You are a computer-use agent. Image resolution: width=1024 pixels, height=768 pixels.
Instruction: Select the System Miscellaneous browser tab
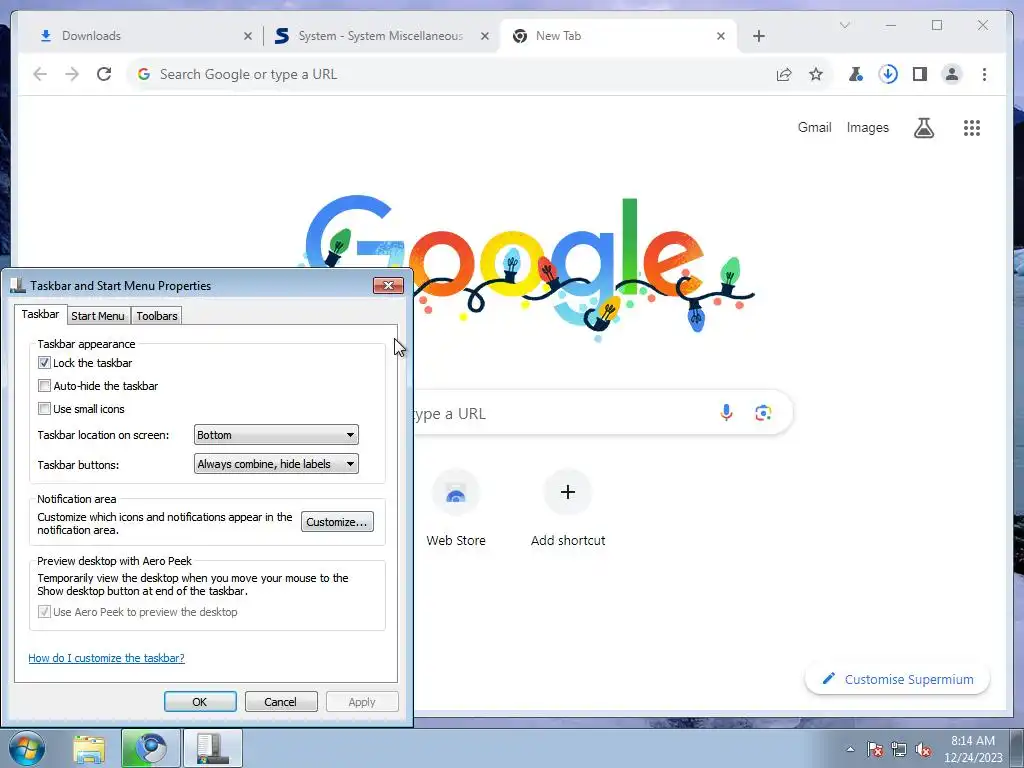coord(381,36)
